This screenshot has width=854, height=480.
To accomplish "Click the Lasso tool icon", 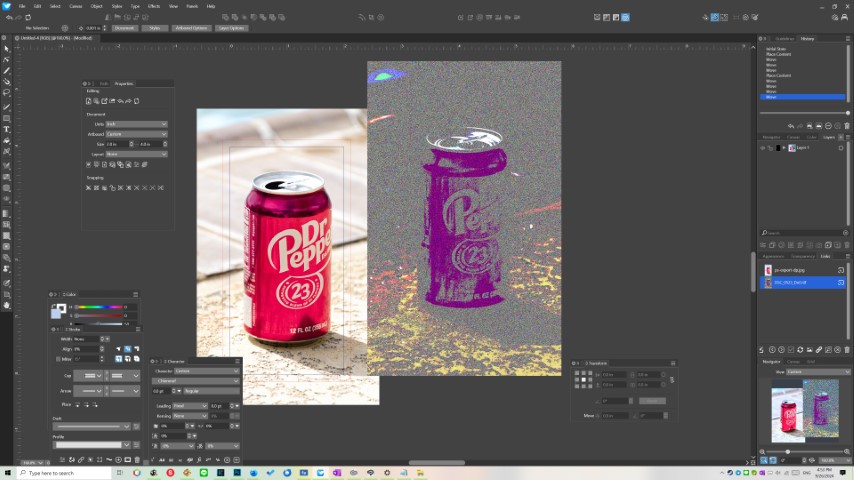I will point(6,92).
